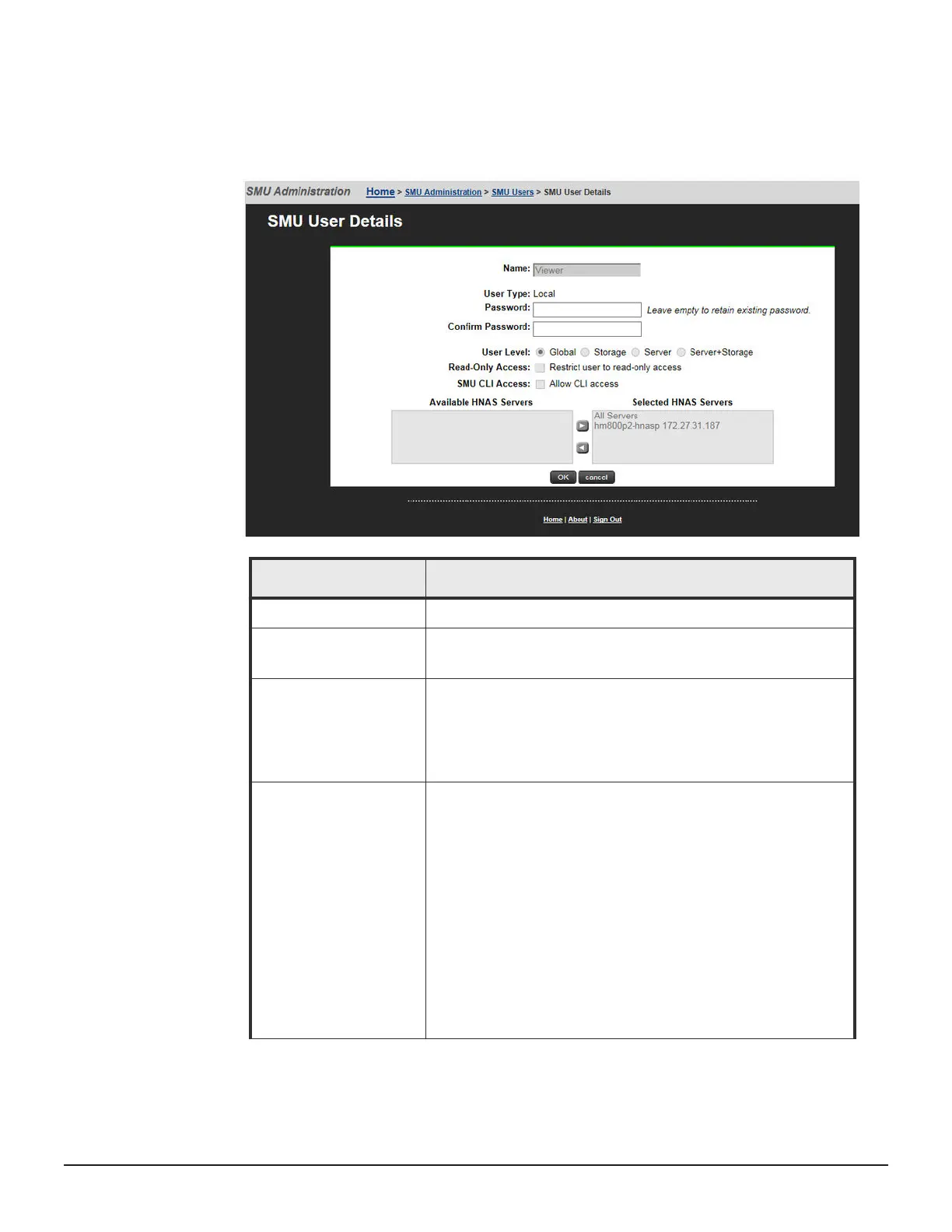
Task: Click the SMU User Details page heading
Action: (x=335, y=222)
